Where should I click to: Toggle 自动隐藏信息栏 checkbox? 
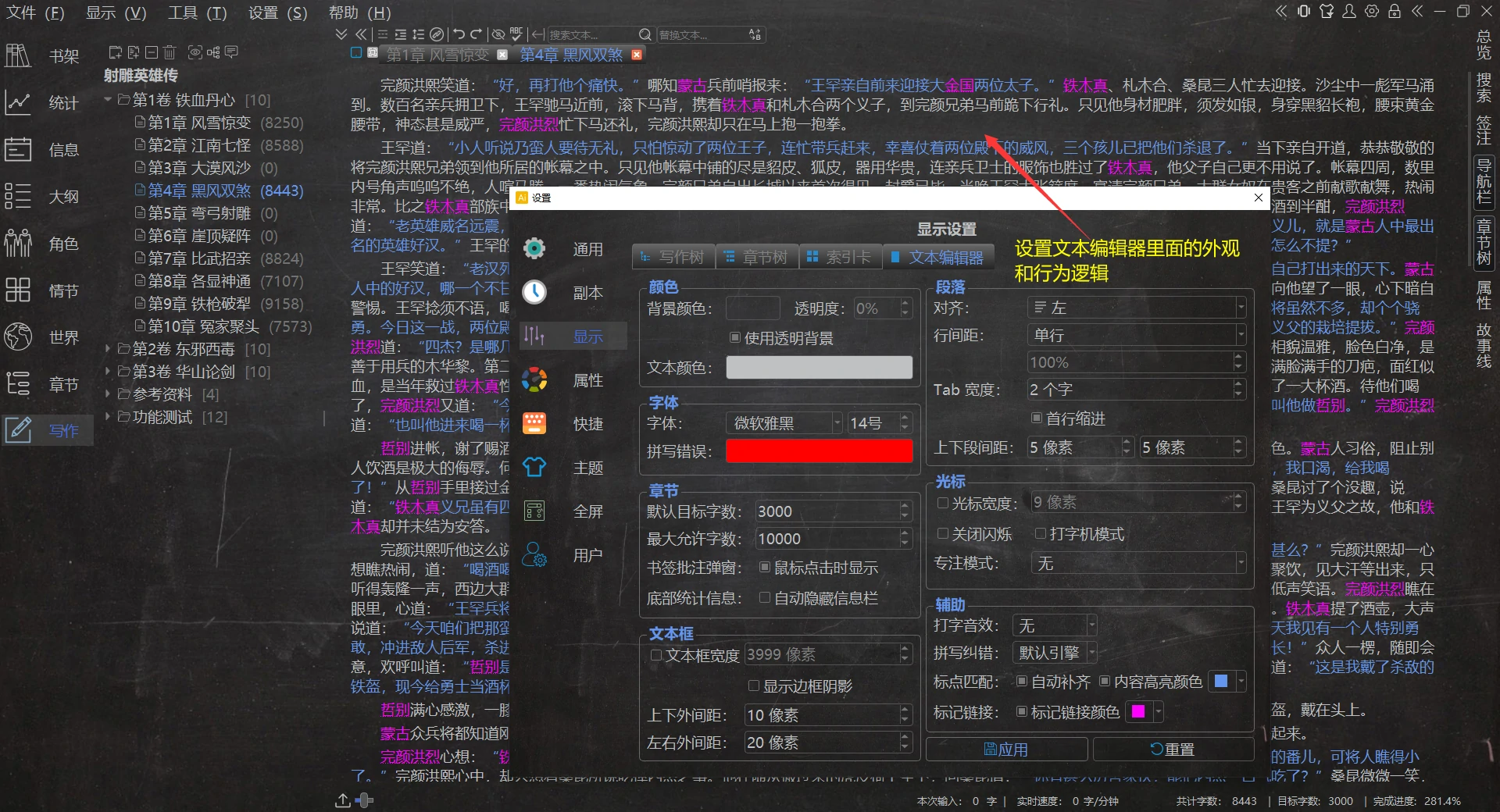pyautogui.click(x=765, y=597)
